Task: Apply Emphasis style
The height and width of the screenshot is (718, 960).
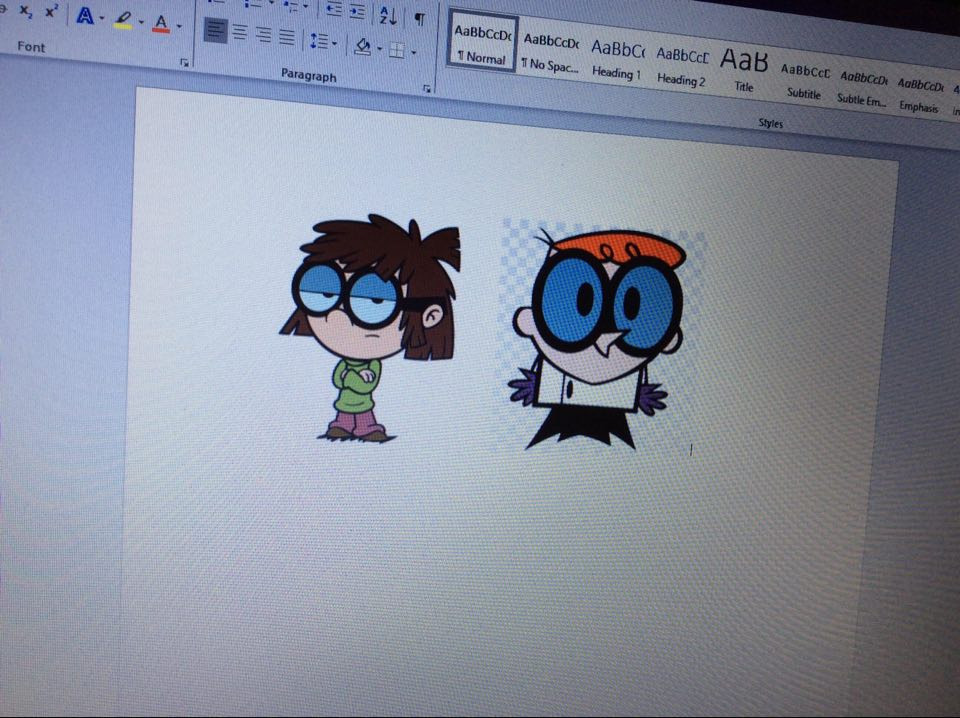Action: point(920,95)
